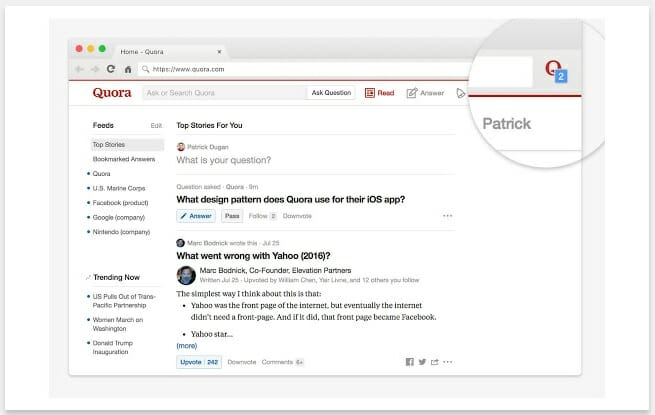Reload the page with refresh icon
This screenshot has width=655, height=415.
click(111, 69)
